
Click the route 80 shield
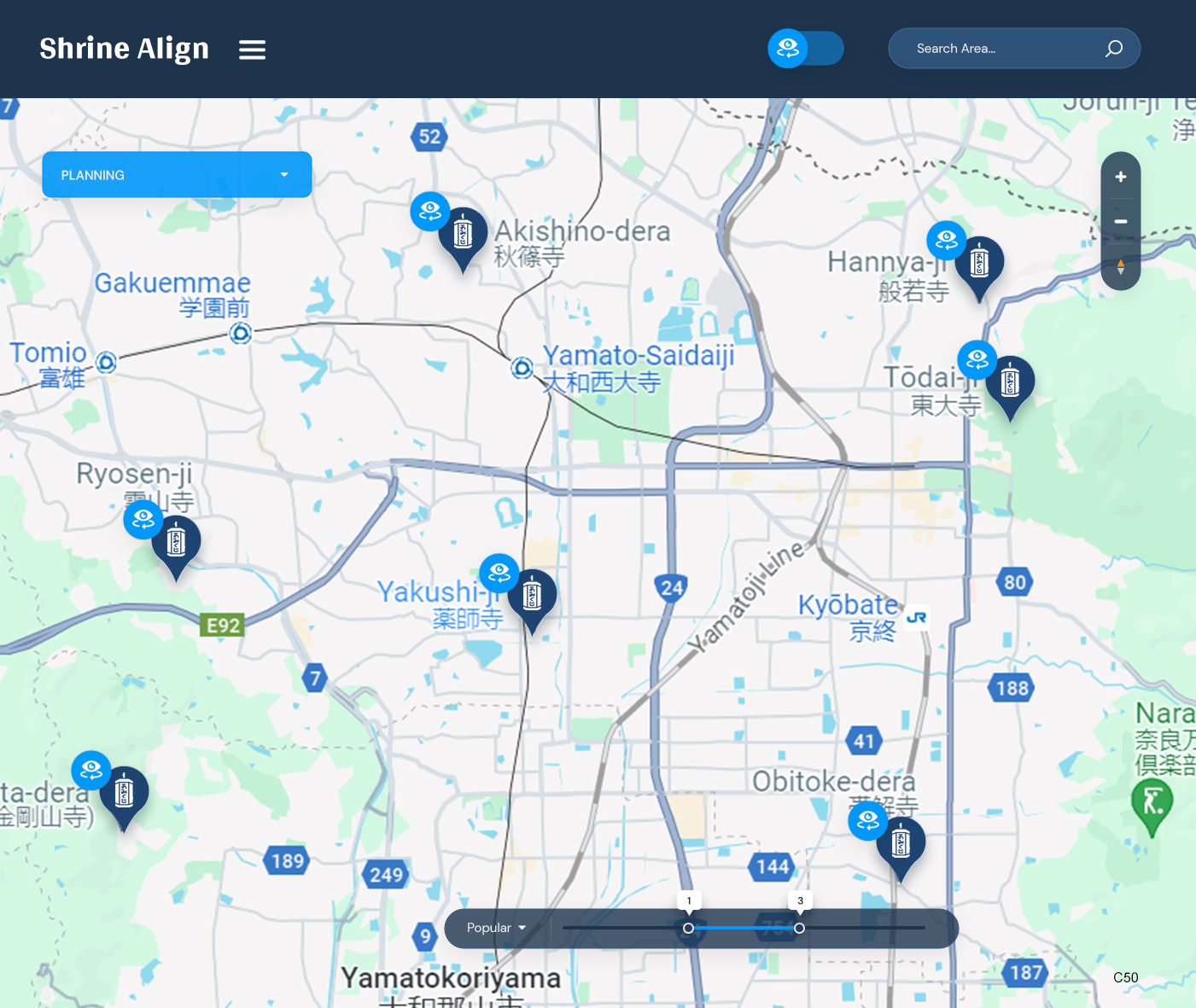point(1014,582)
